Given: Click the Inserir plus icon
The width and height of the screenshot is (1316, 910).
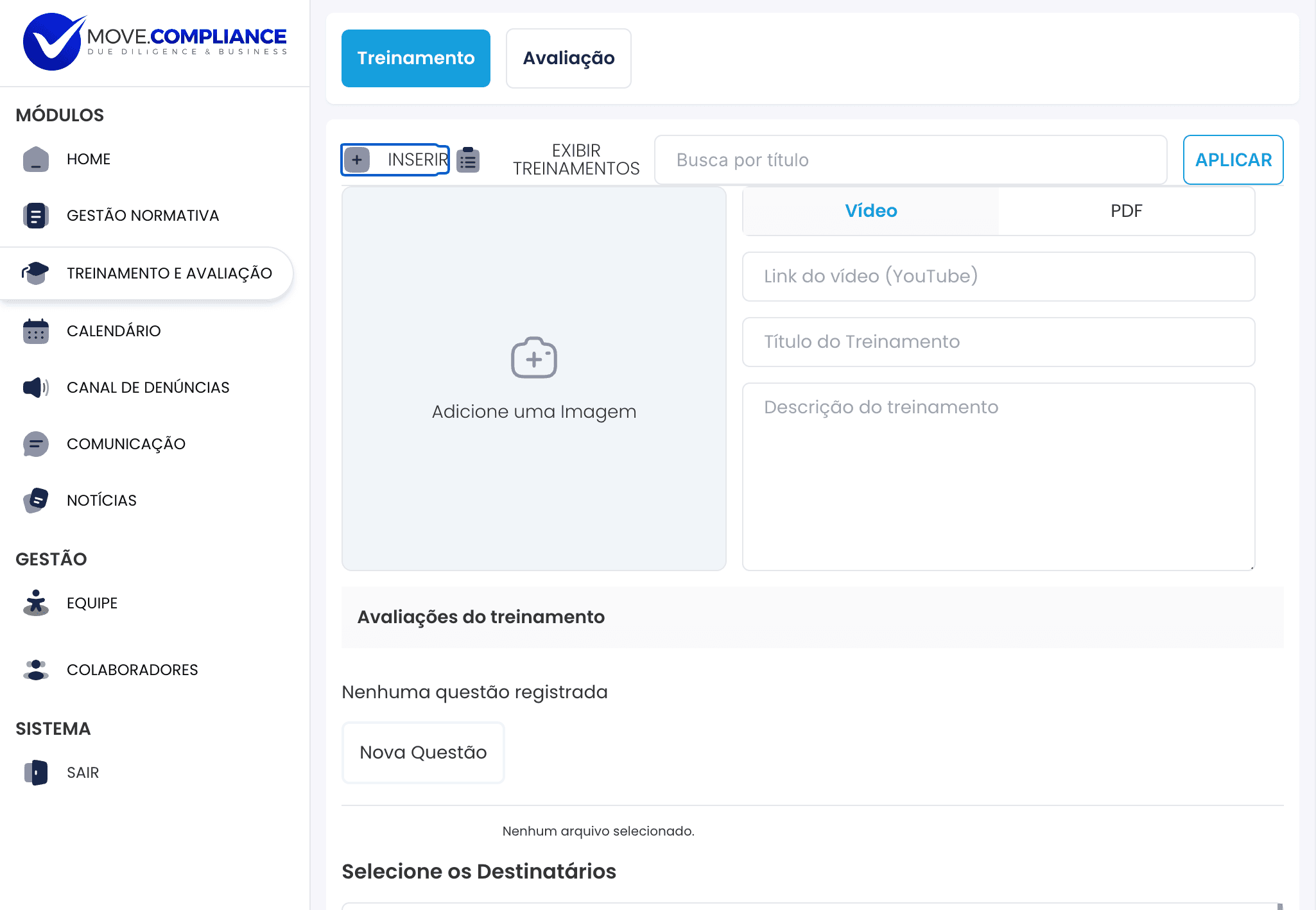Looking at the screenshot, I should [x=357, y=160].
